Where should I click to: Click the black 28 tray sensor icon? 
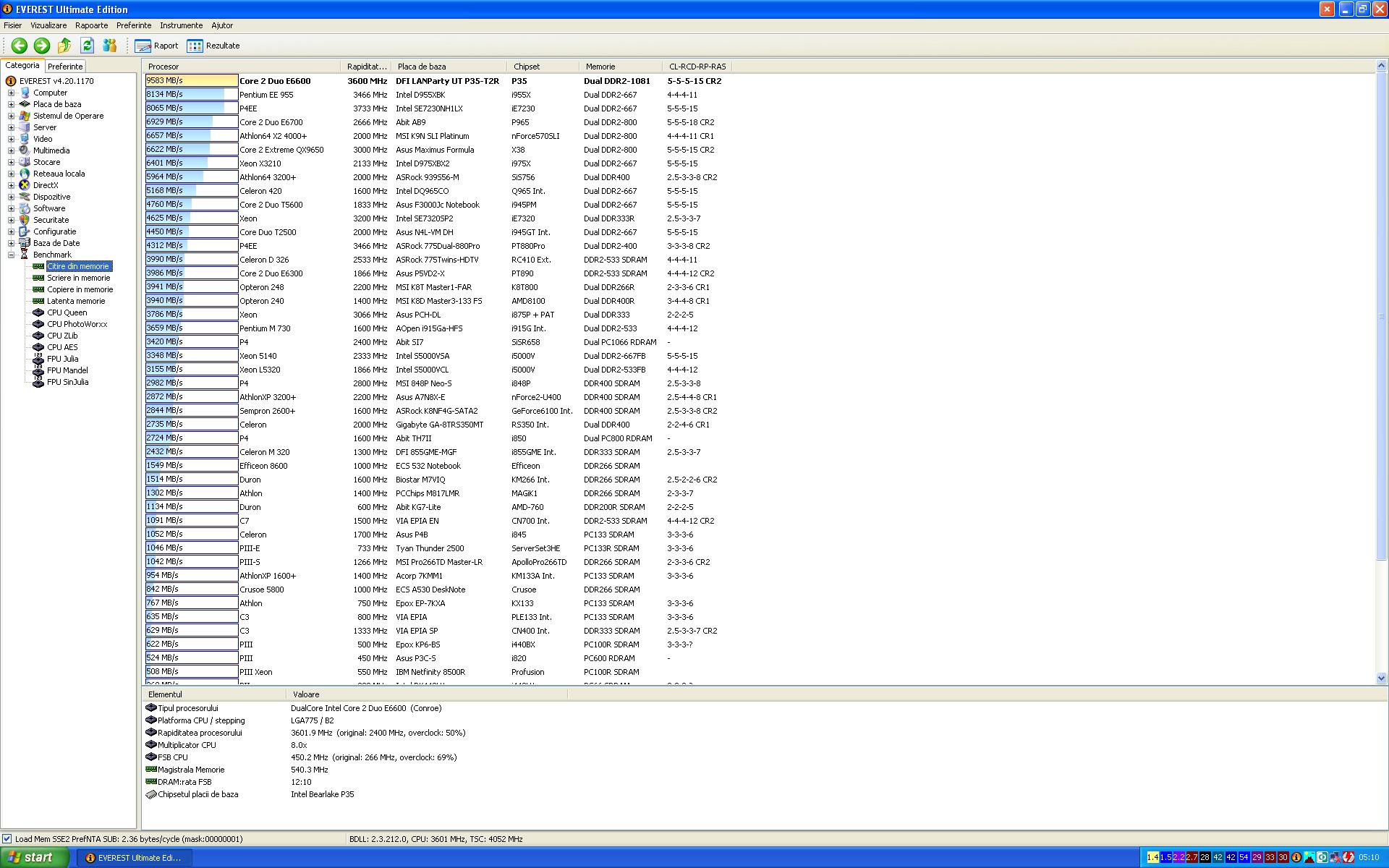[1205, 858]
